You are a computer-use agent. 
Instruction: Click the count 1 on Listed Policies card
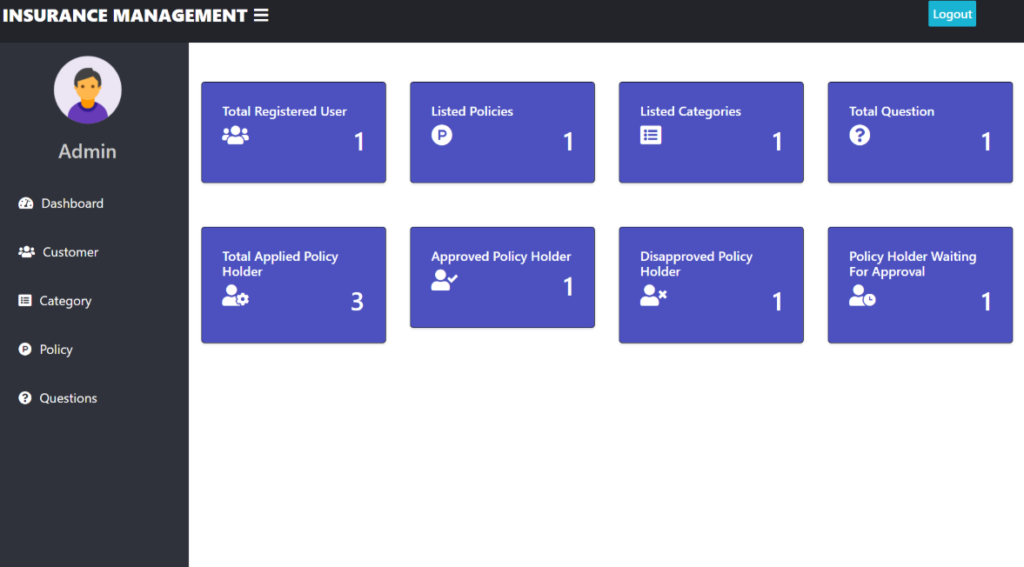[568, 142]
